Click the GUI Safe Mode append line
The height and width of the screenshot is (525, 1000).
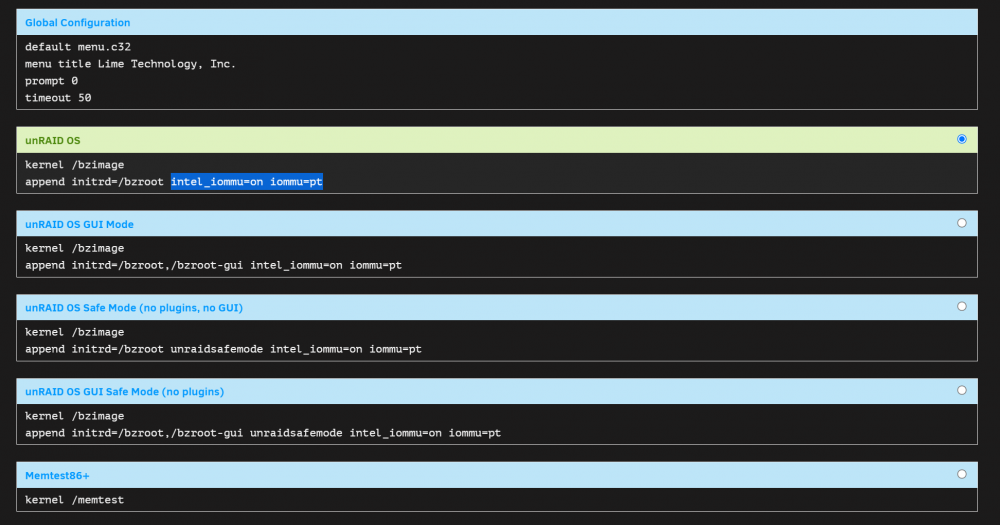click(x=263, y=433)
